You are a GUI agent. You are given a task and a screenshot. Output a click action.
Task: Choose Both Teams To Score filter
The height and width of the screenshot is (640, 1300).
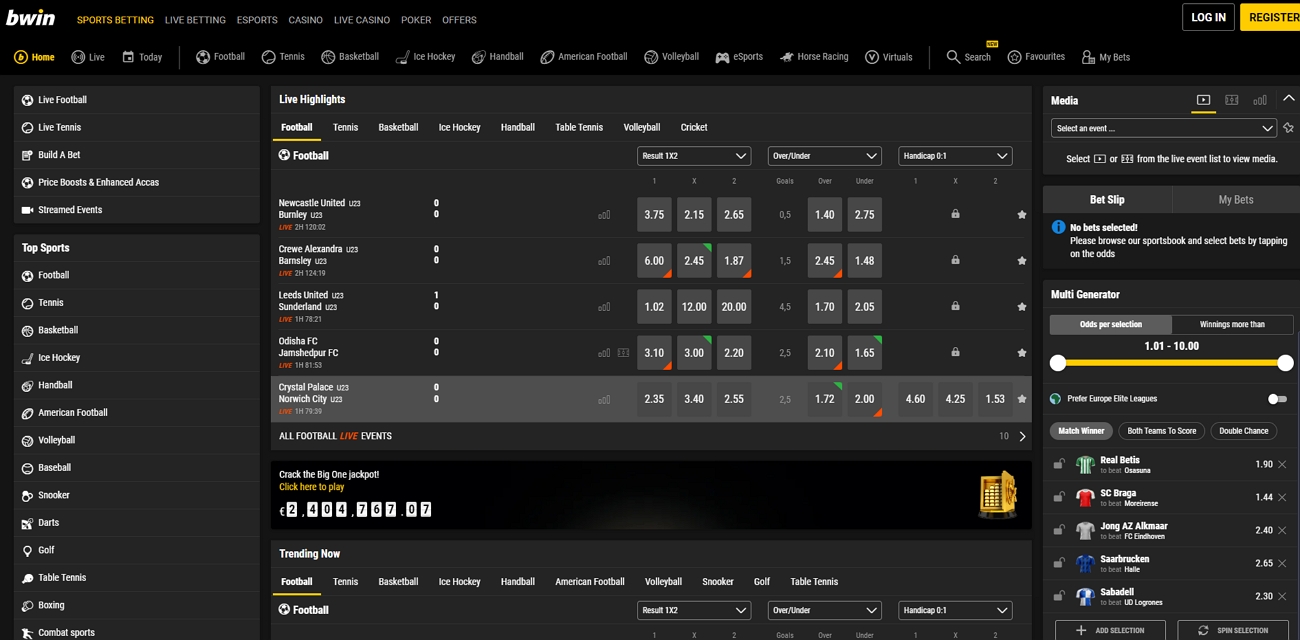1161,431
